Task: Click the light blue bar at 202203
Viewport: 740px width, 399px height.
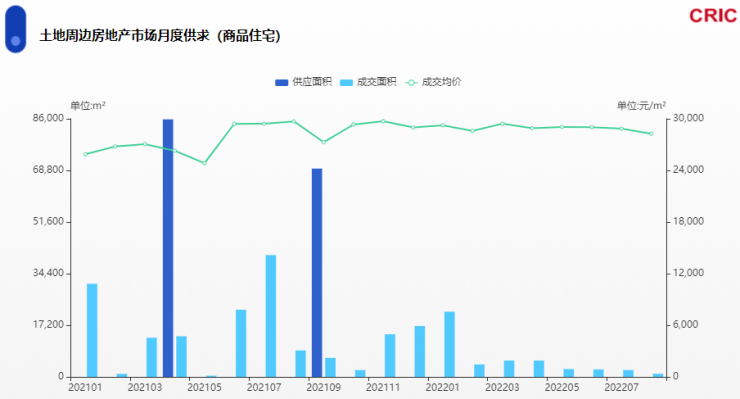Action: 509,369
